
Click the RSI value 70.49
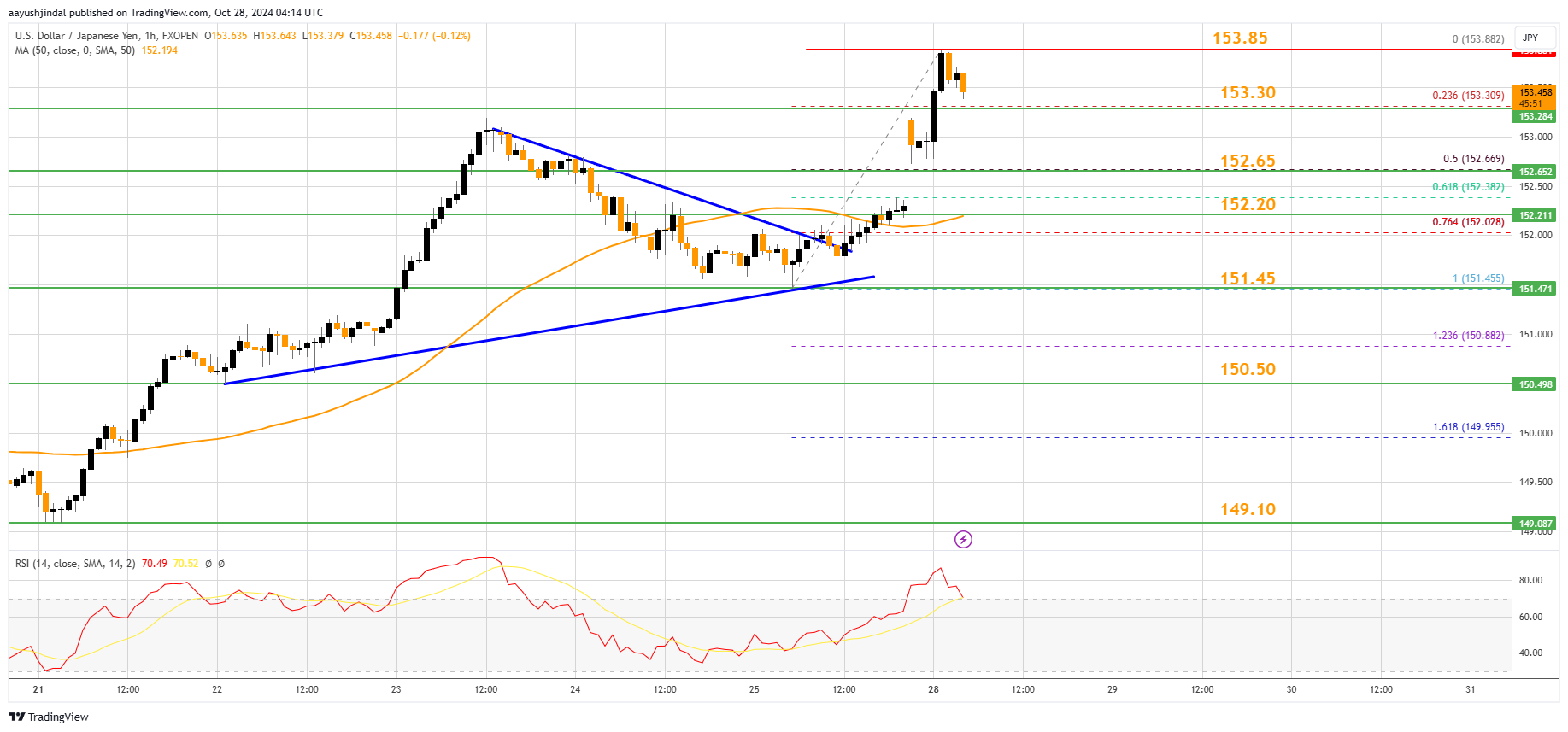tap(154, 564)
